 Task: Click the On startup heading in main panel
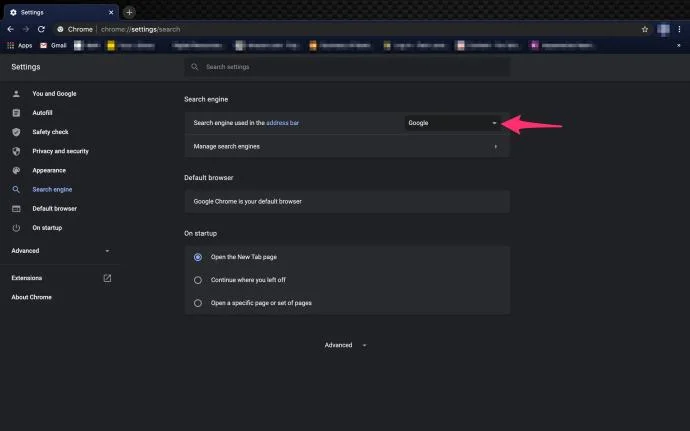200,233
